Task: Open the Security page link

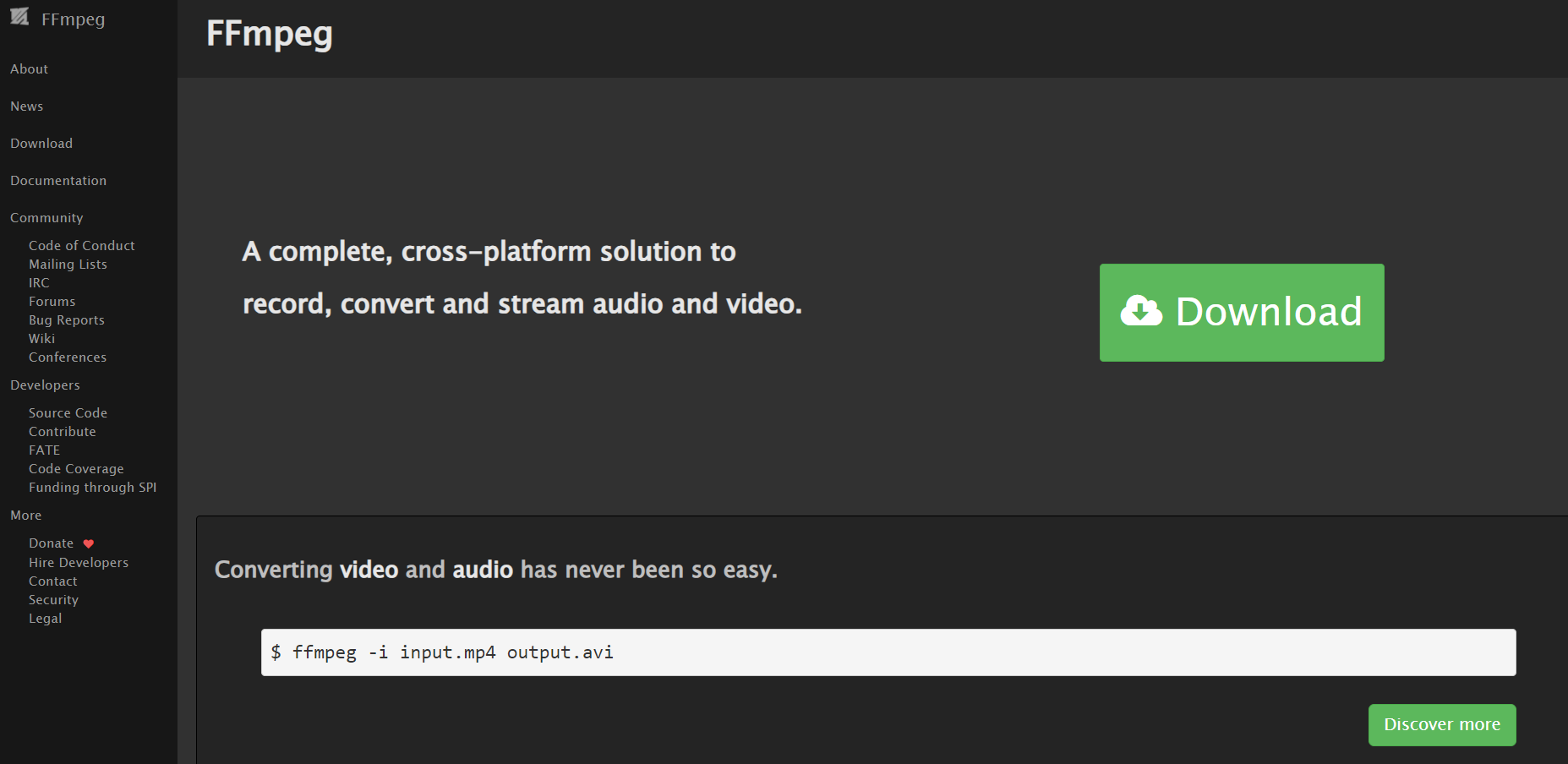Action: pos(53,600)
